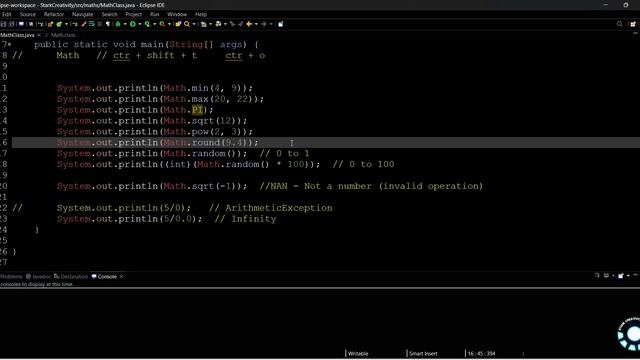Click the toolbar Search magnifier icon
Viewport: 640px width, 360px height.
(x=187, y=24)
